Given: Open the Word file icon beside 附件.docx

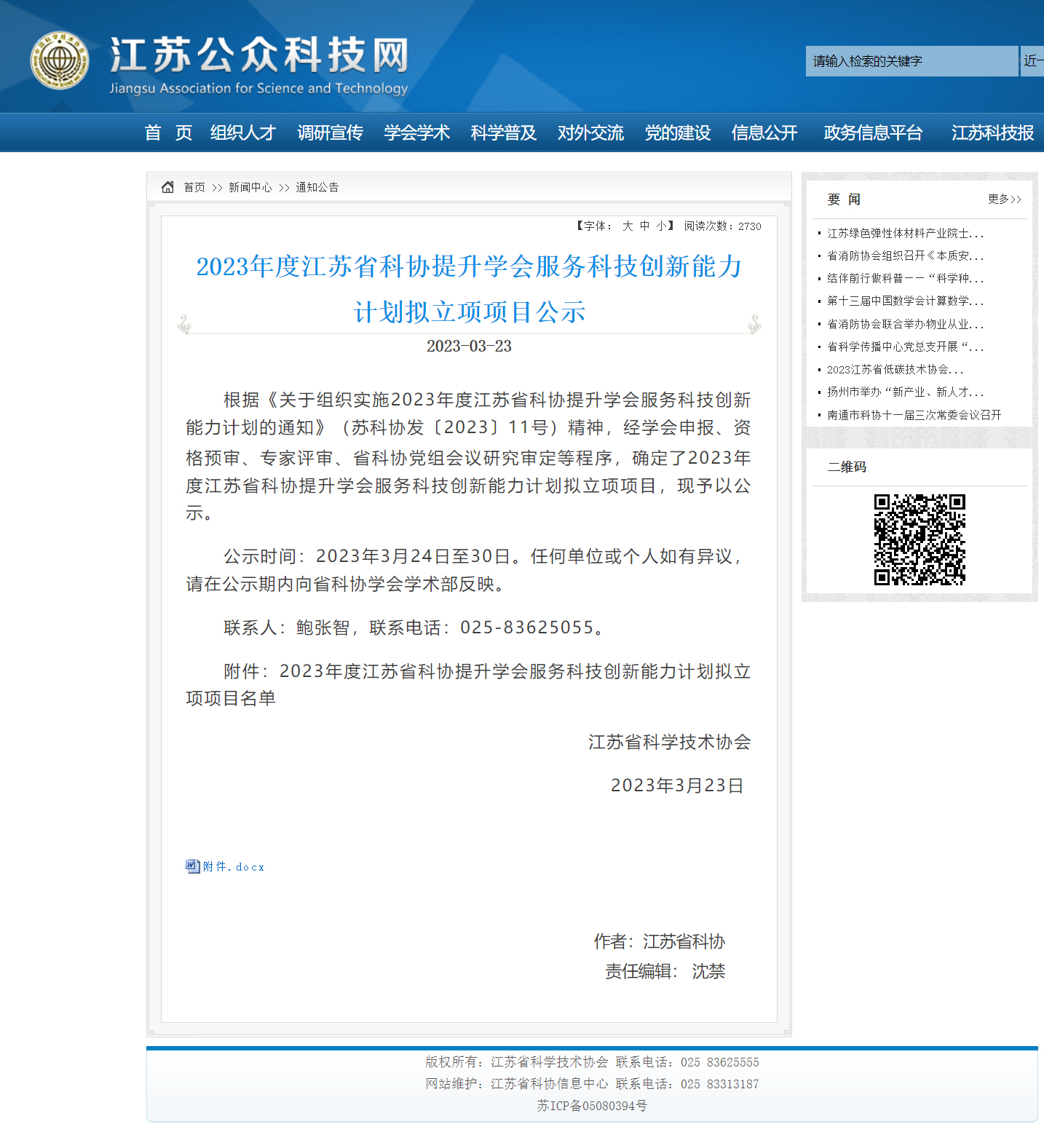Looking at the screenshot, I should click(193, 866).
